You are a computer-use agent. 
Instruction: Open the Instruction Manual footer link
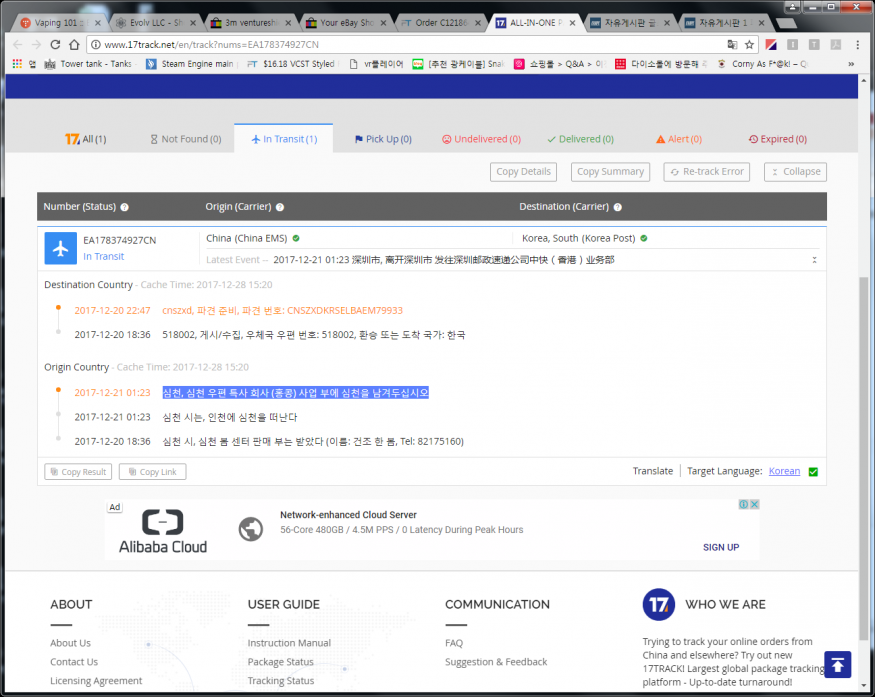click(289, 643)
